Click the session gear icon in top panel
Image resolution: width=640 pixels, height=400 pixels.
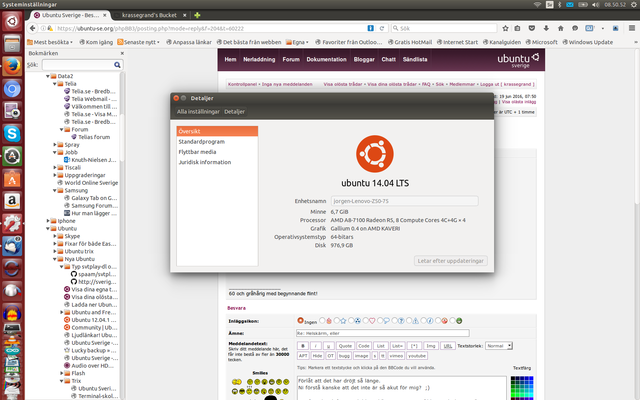(634, 4)
